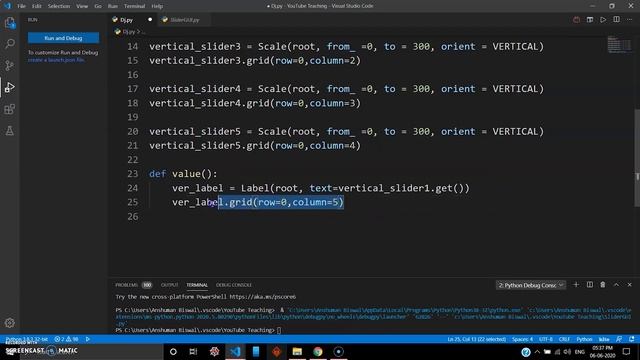Click the 'def value():' code line
This screenshot has width=640, height=360.
coord(183,174)
